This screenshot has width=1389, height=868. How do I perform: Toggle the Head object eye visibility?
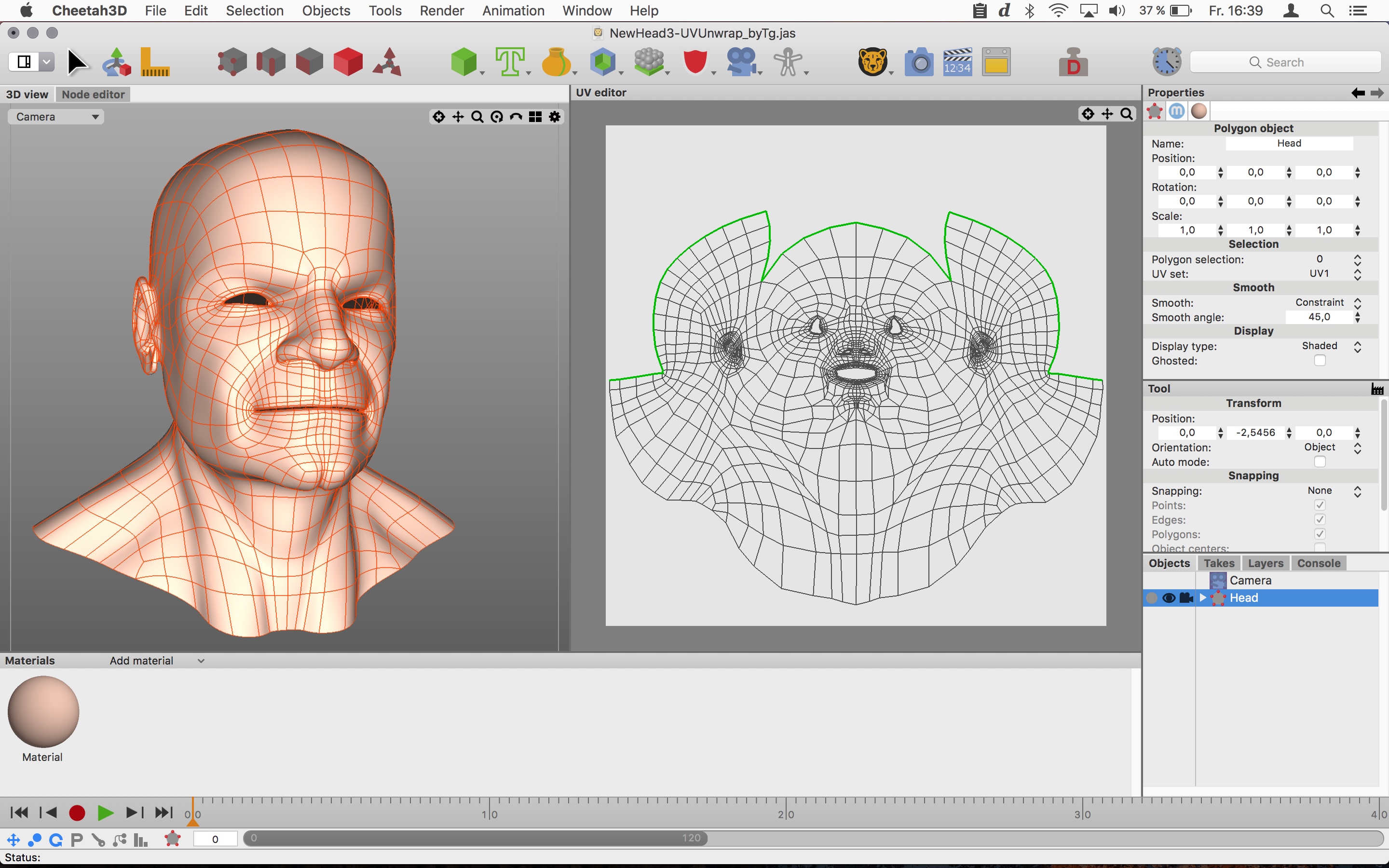(x=1168, y=597)
